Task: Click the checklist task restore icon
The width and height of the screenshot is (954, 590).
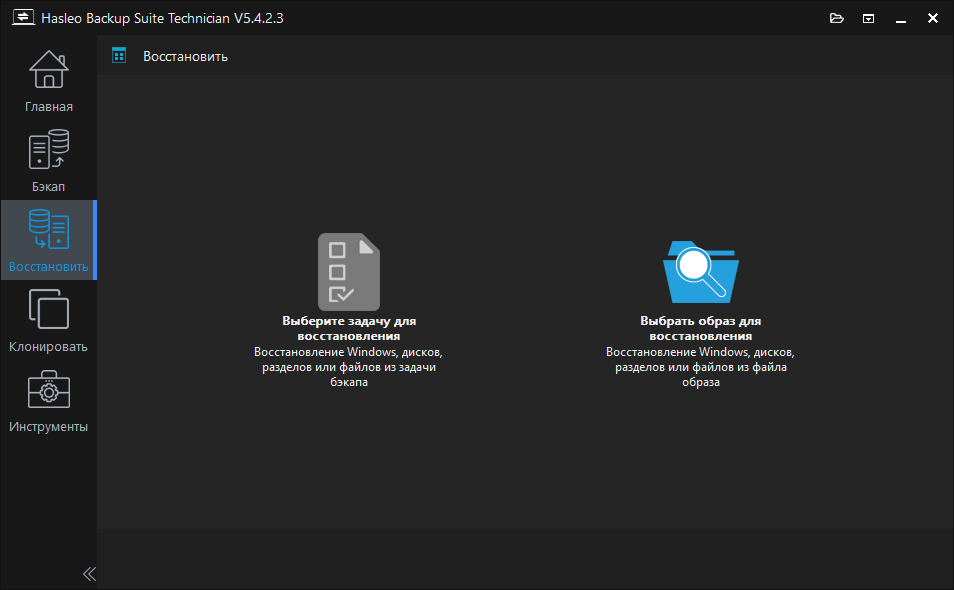Action: pos(349,272)
